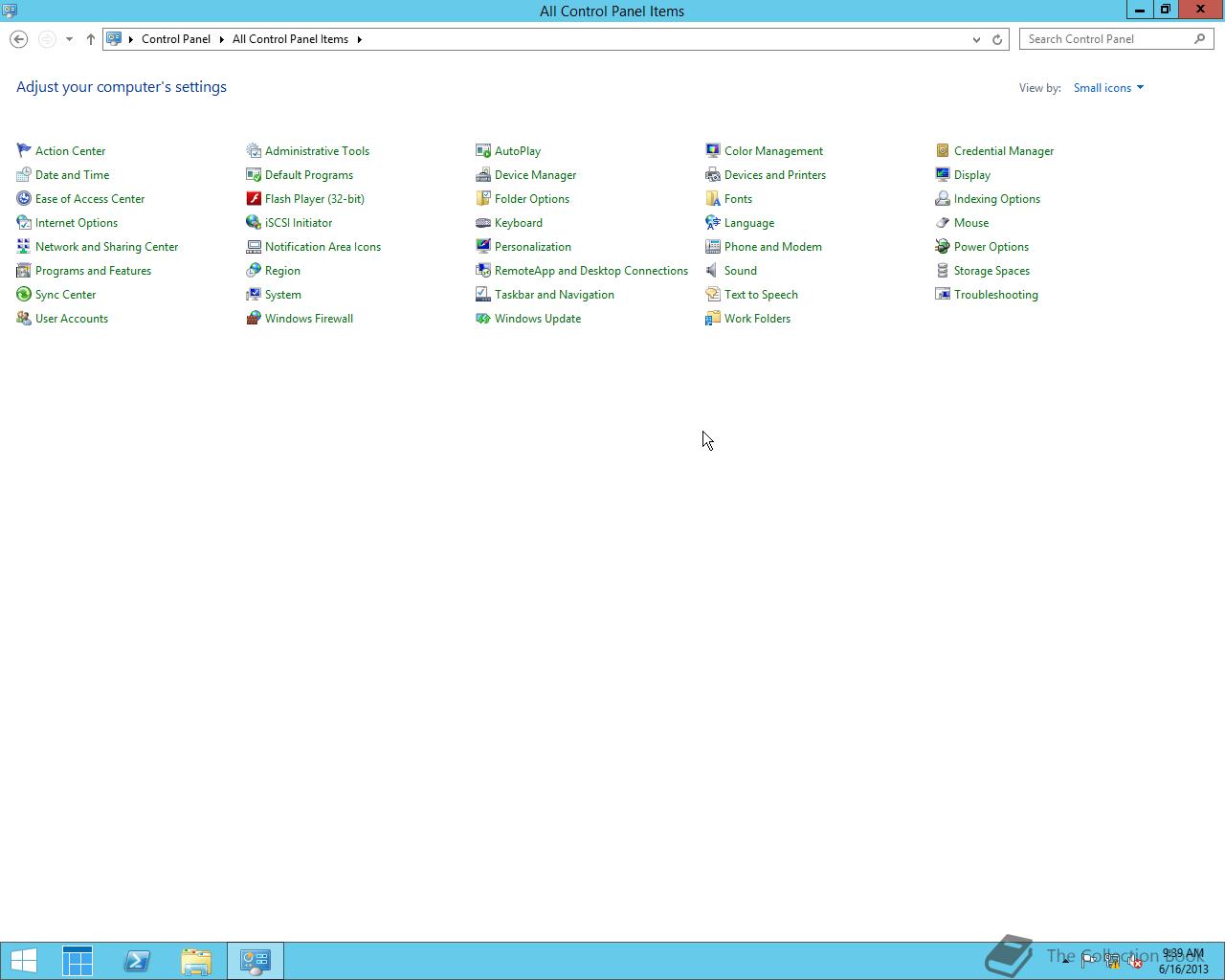Open the Keyboard icon
This screenshot has height=980, width=1225.
483,222
